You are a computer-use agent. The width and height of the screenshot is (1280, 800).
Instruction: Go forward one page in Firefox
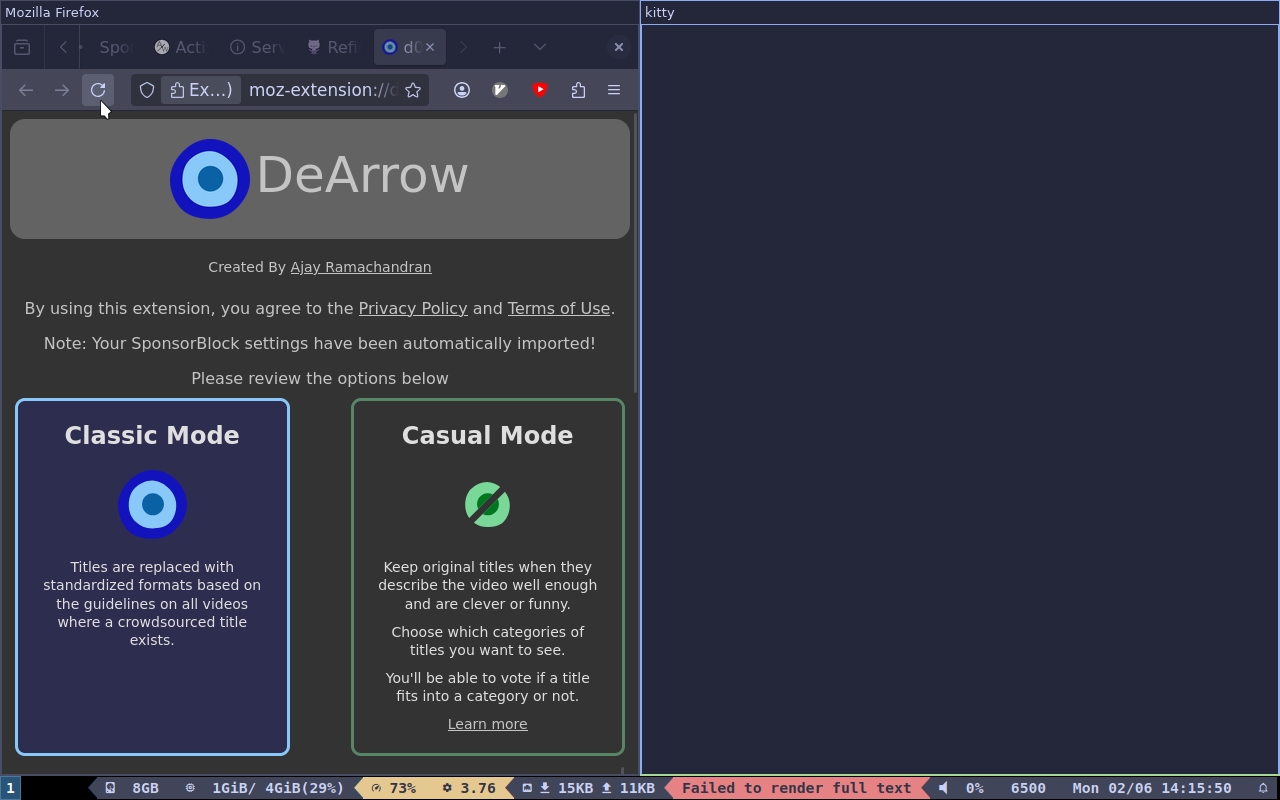(62, 90)
